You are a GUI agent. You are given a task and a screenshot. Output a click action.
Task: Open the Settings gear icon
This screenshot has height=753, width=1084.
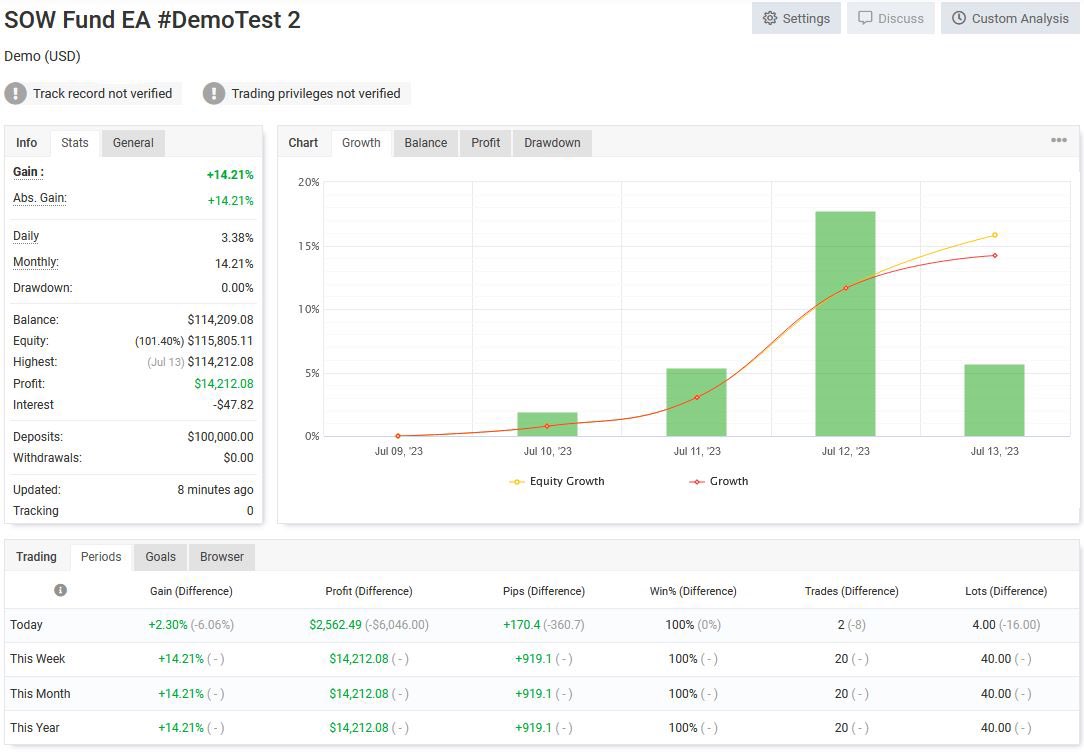click(769, 18)
